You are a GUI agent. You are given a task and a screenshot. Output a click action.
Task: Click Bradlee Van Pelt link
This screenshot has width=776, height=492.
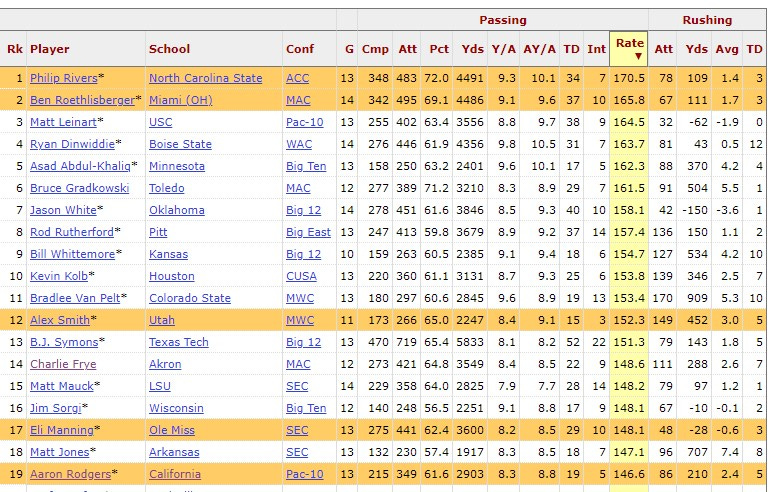click(75, 298)
